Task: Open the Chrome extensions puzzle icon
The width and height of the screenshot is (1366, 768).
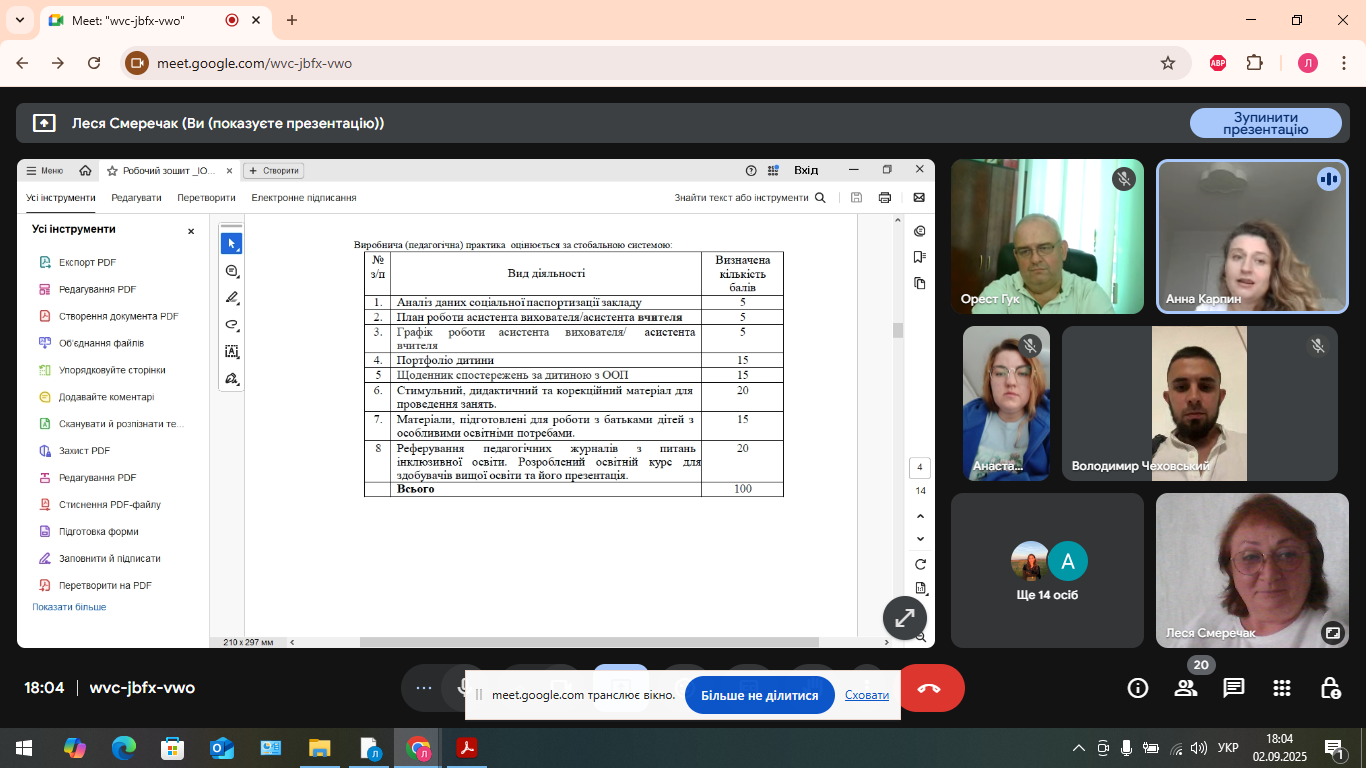Action: (x=1254, y=63)
